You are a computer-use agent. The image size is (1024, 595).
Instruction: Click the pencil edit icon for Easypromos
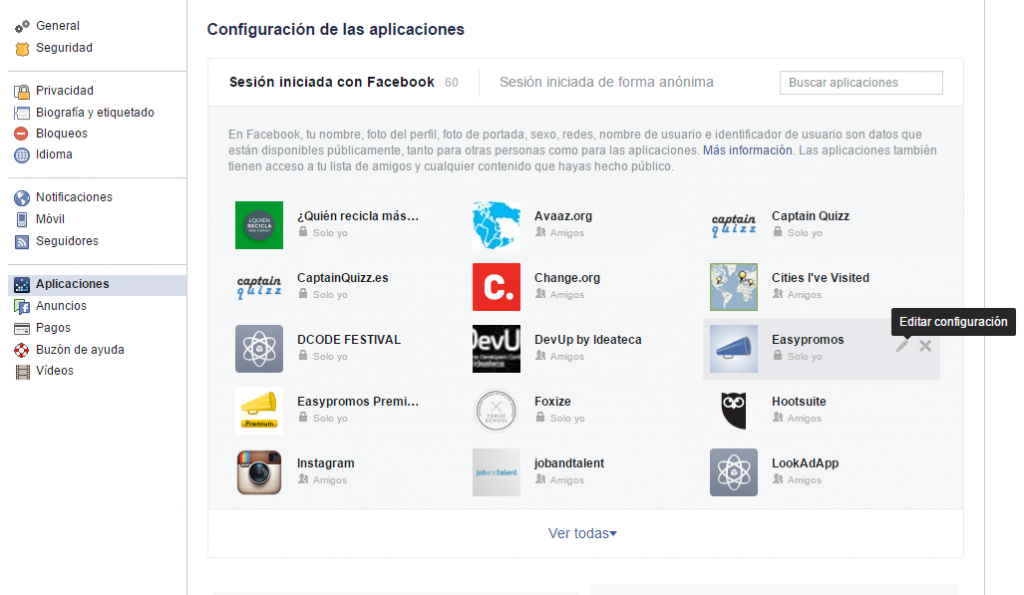(x=902, y=346)
